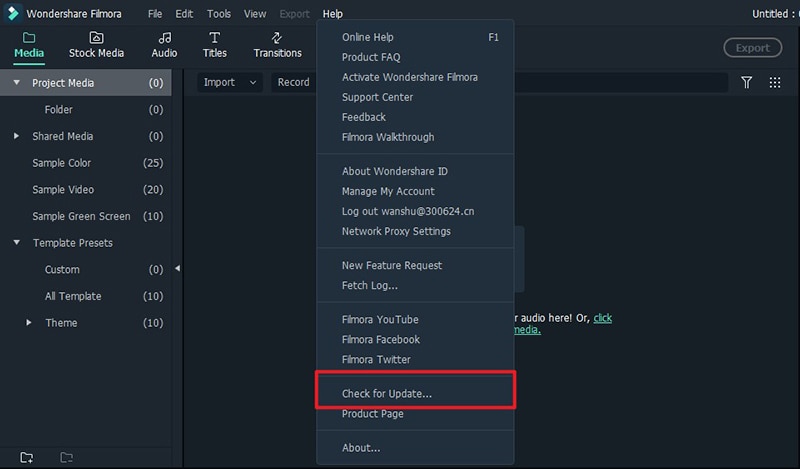Image resolution: width=800 pixels, height=469 pixels.
Task: Choose Feedback in the Help menu
Action: click(415, 117)
